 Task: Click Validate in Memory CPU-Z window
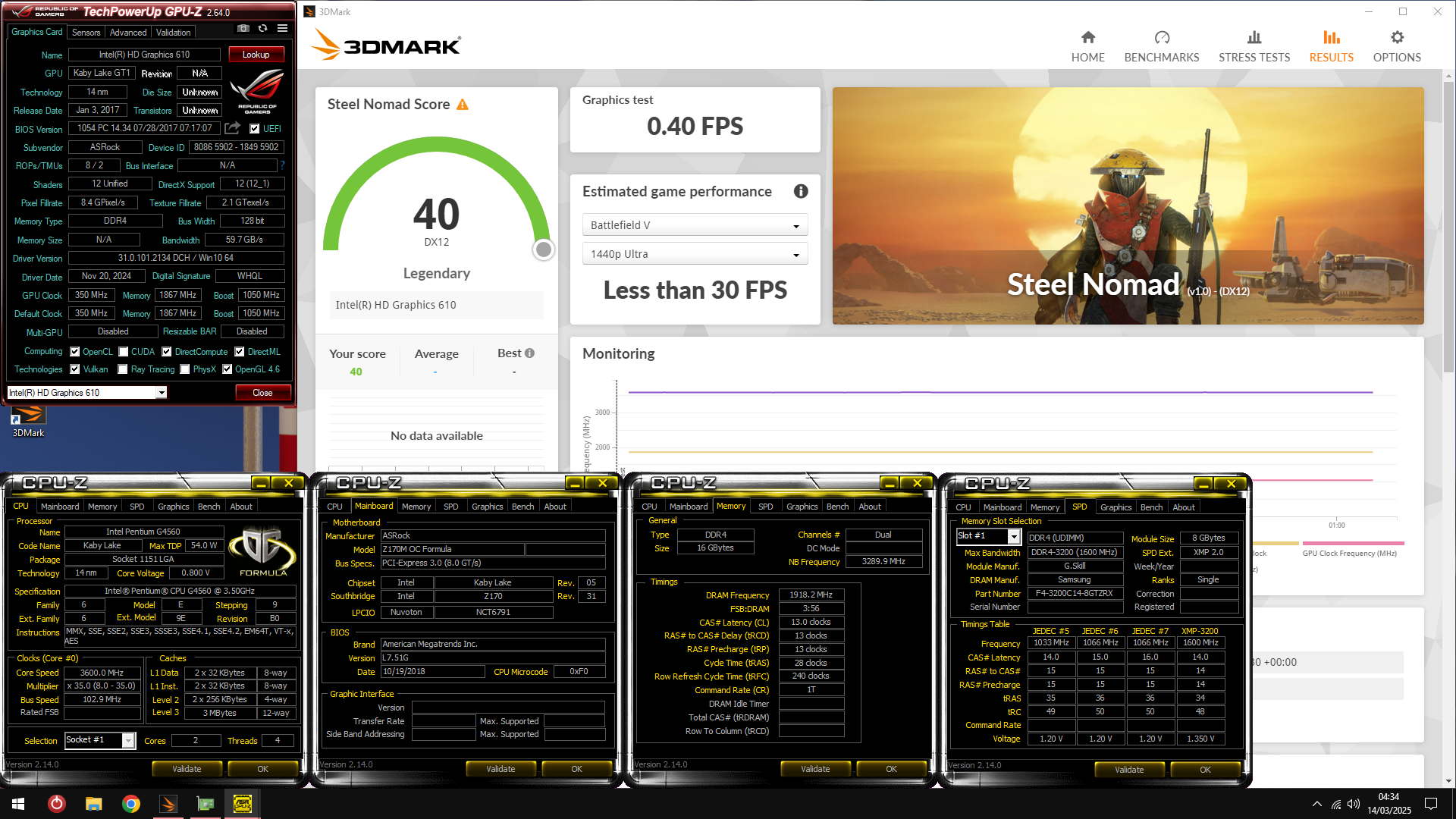pos(815,769)
